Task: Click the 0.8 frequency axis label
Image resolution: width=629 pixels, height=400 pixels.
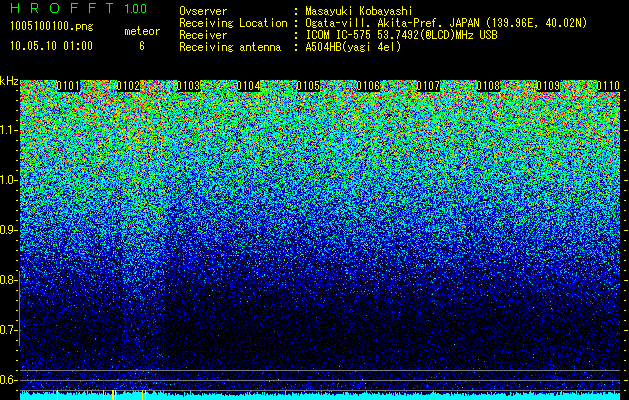Action: [x=9, y=280]
